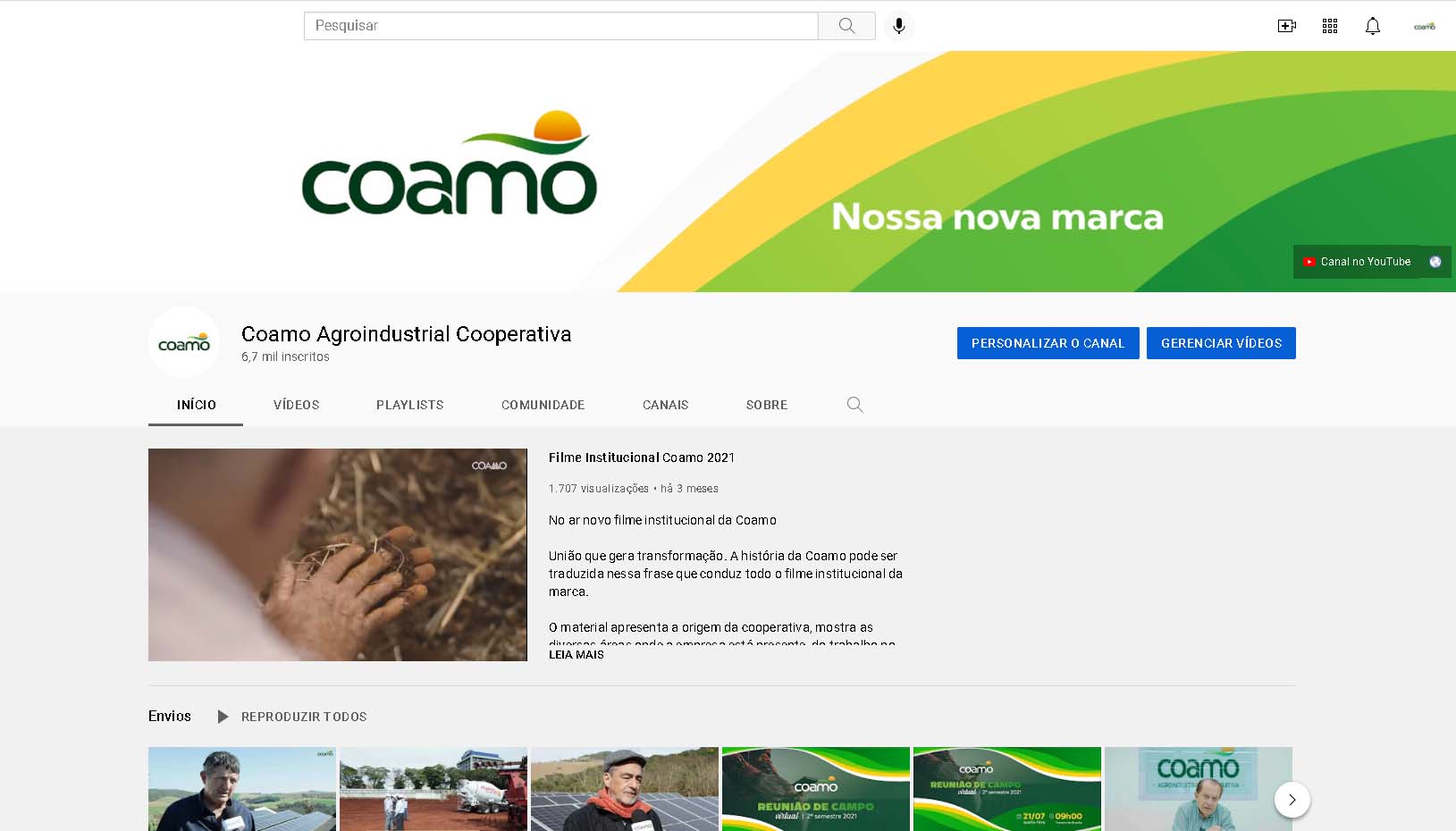Focus the Pesquisar search field

[561, 26]
